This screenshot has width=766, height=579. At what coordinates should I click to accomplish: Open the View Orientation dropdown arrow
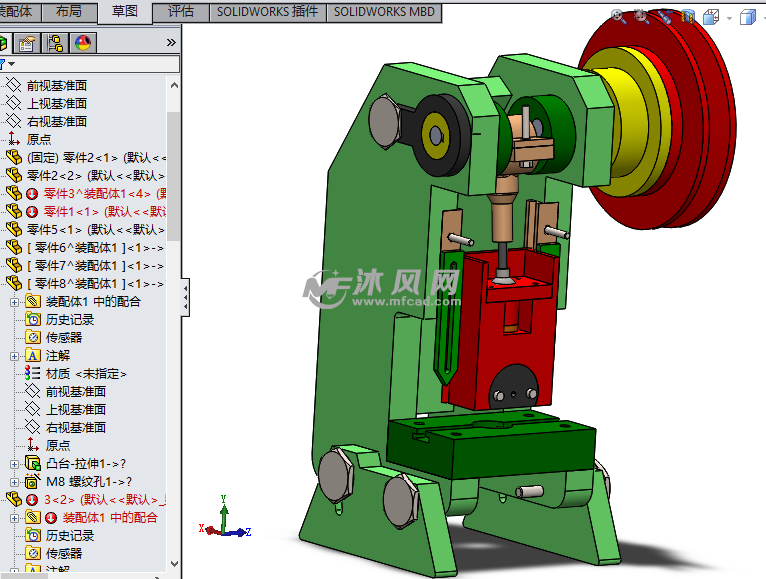729,17
